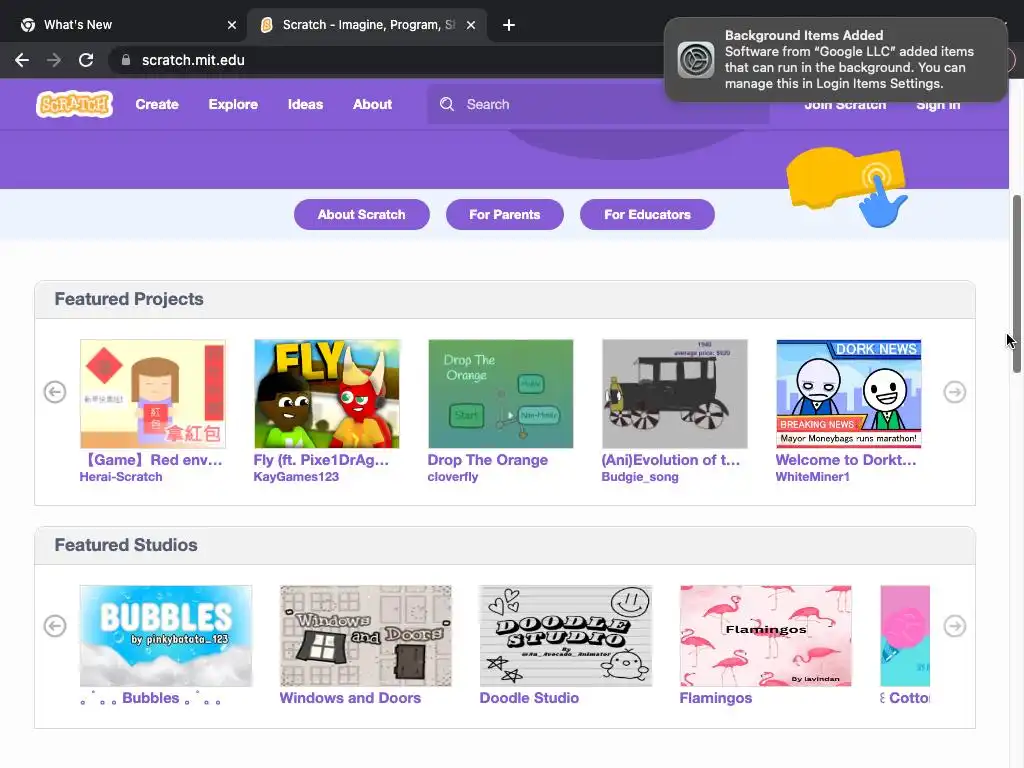Open the Doodle Studio thumbnail
The width and height of the screenshot is (1024, 768).
566,635
